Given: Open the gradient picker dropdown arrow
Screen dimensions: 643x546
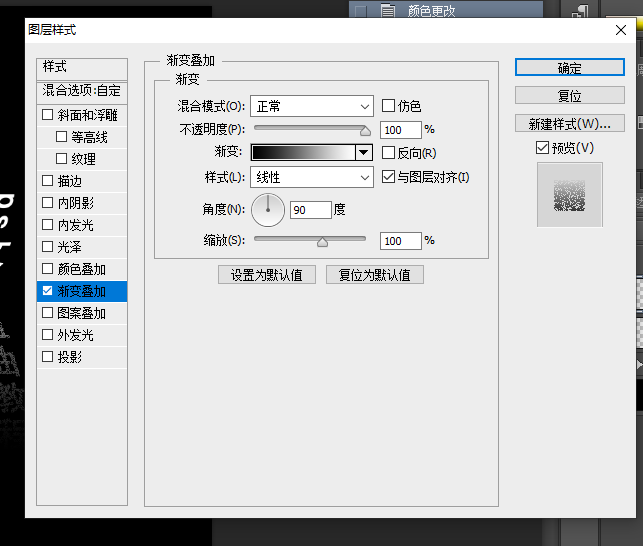Looking at the screenshot, I should click(x=363, y=153).
